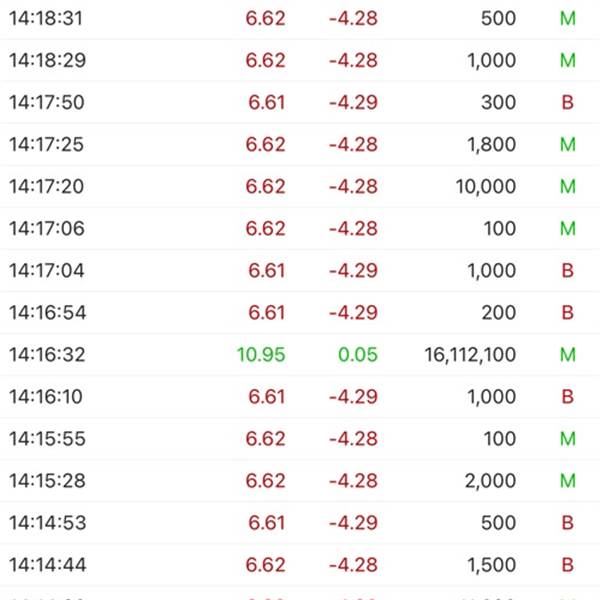Open the 14:17:06 trade entry
The width and height of the screenshot is (600, 600).
(x=300, y=228)
